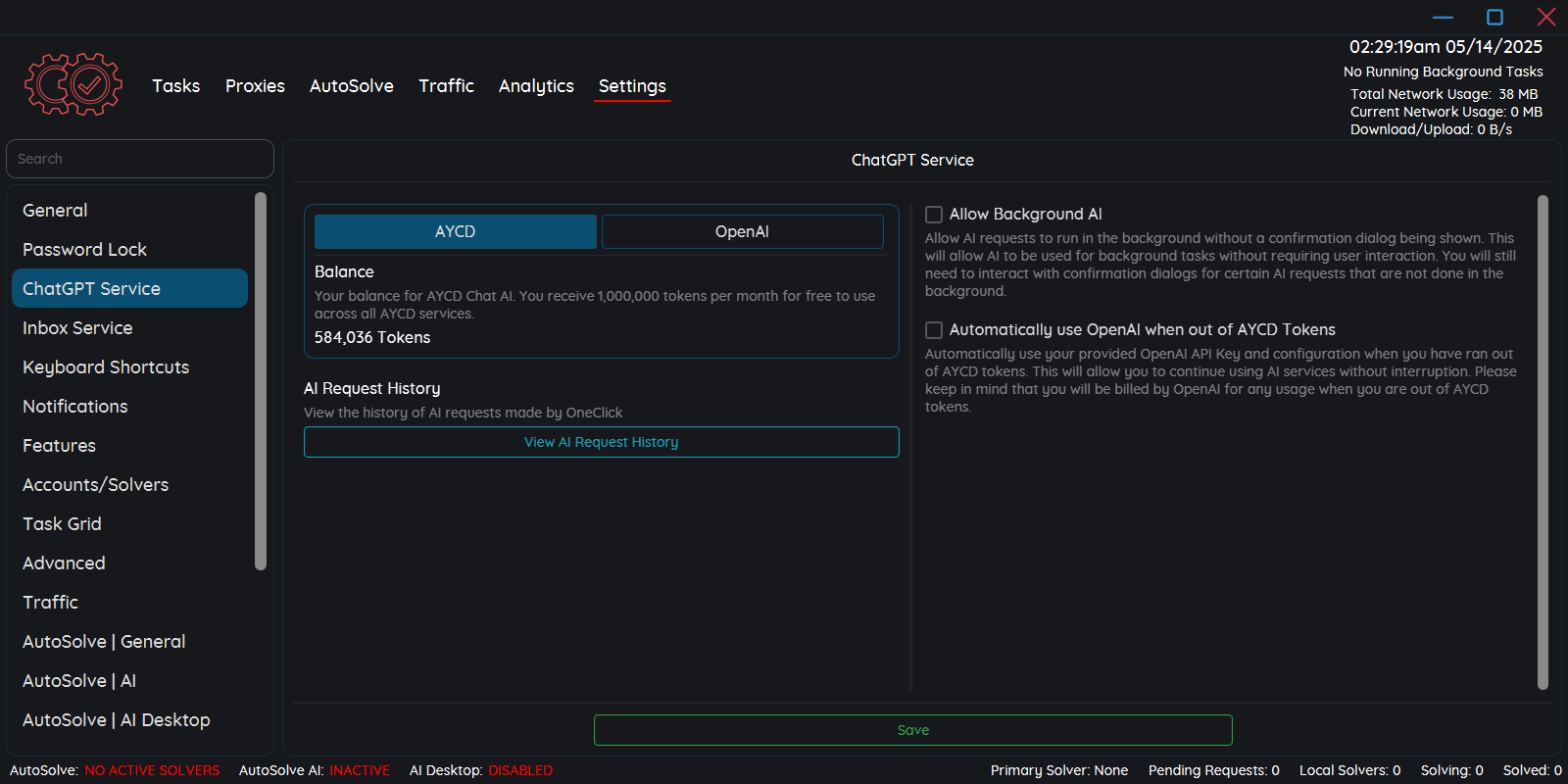Open Task Grid settings

pyautogui.click(x=129, y=523)
